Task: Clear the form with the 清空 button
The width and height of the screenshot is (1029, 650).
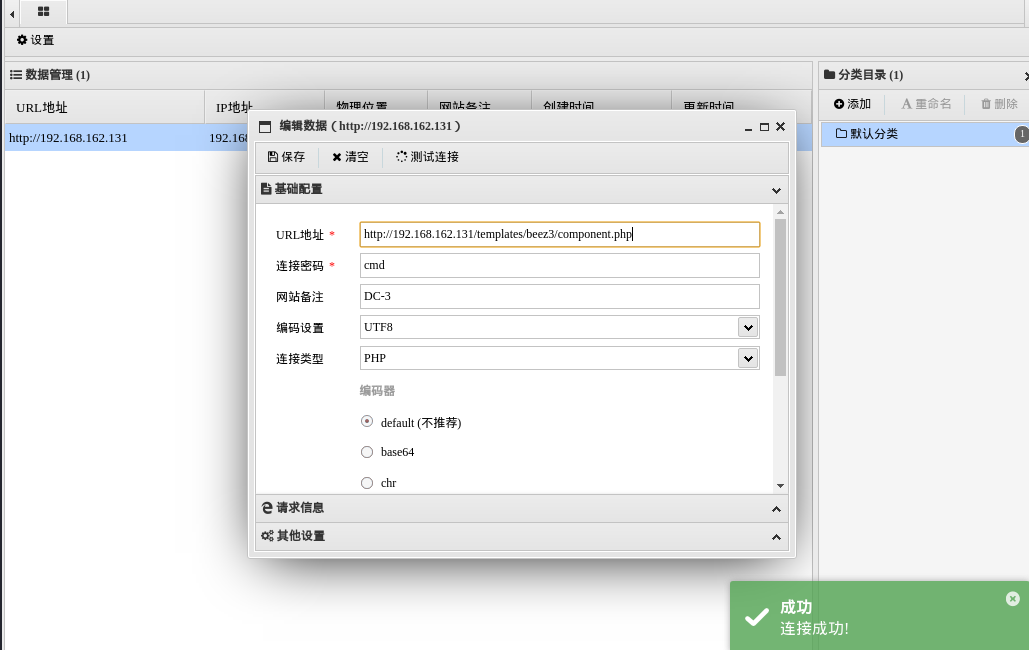Action: coord(350,157)
